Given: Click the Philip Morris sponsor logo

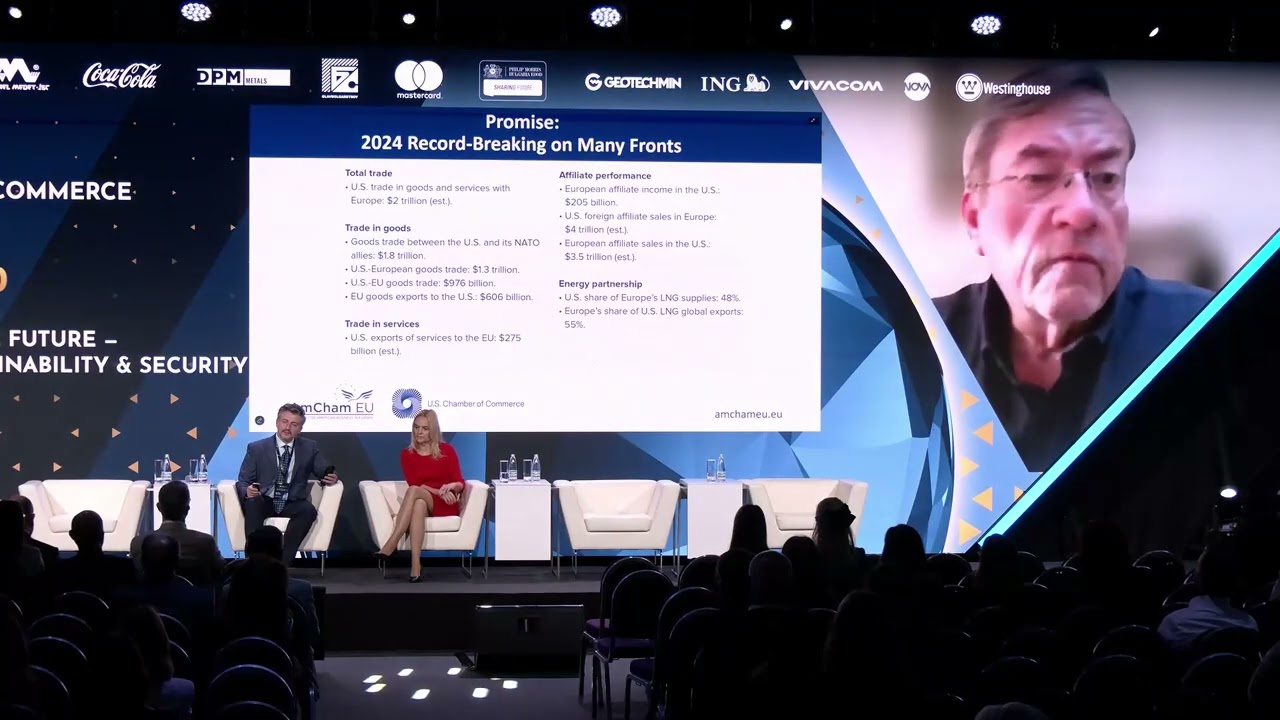Looking at the screenshot, I should pos(512,80).
